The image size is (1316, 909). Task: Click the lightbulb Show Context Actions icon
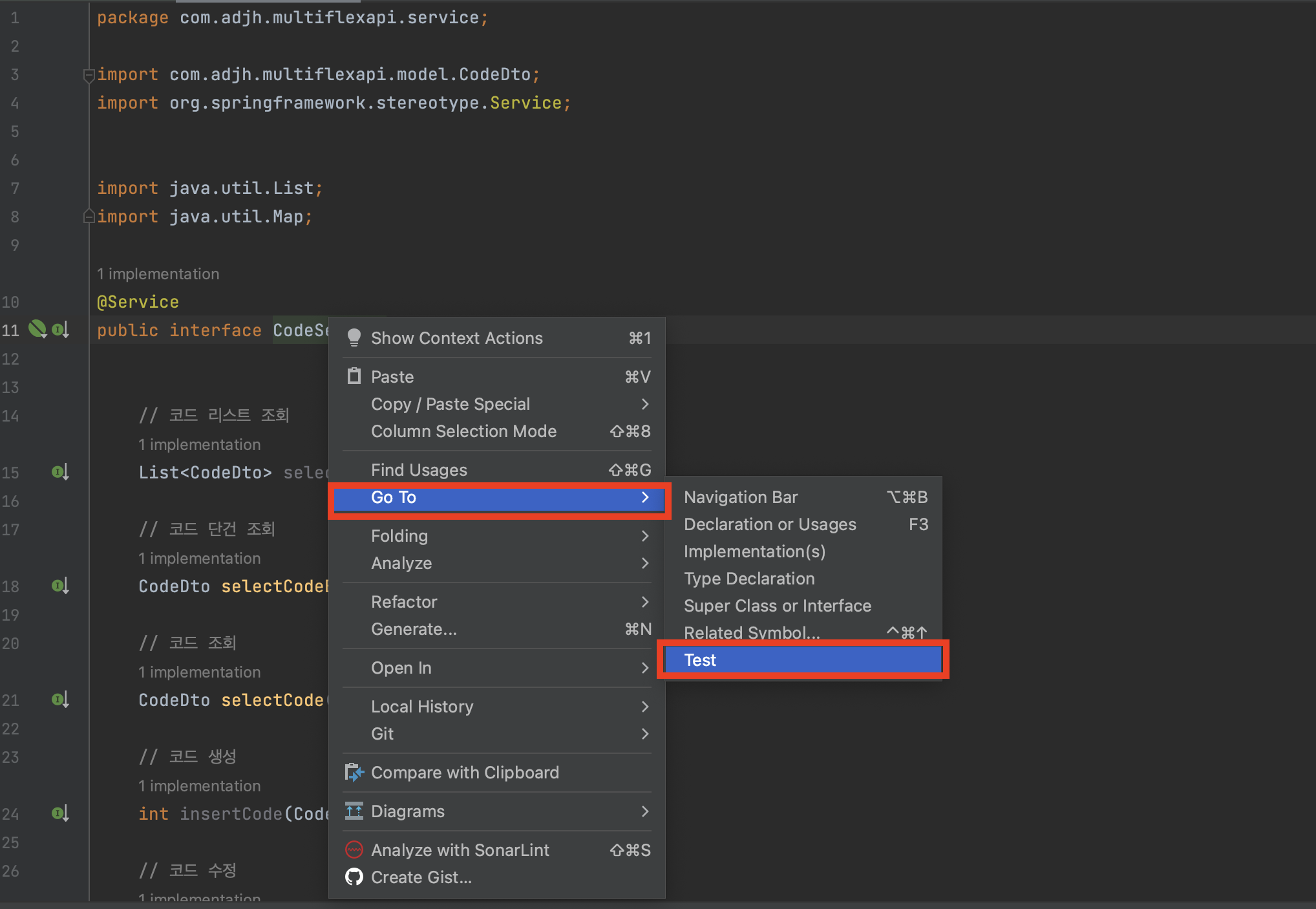(354, 337)
